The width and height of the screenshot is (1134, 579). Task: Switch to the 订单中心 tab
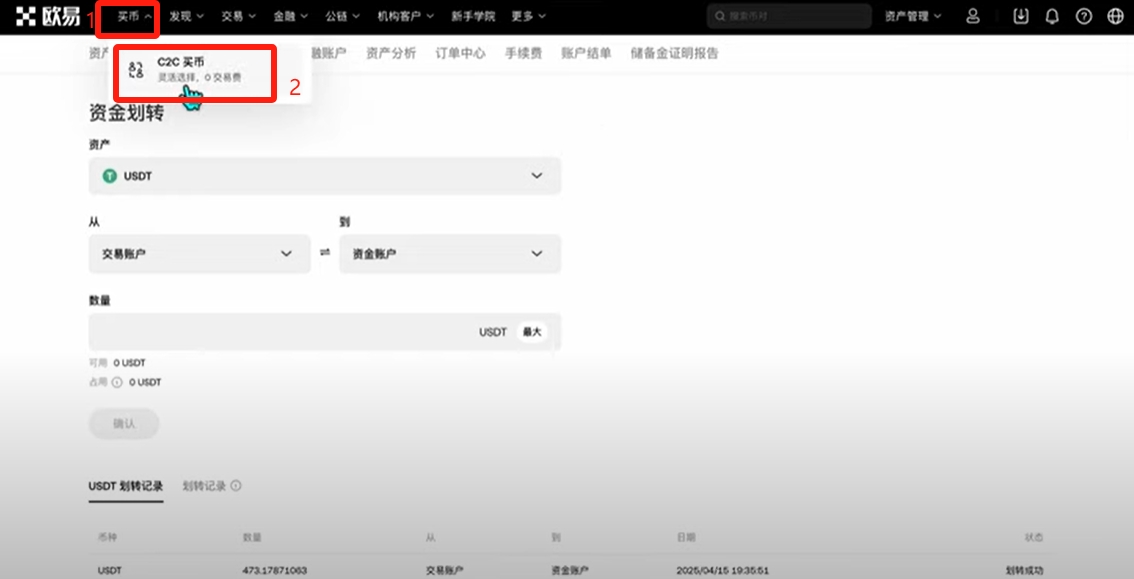click(x=460, y=53)
